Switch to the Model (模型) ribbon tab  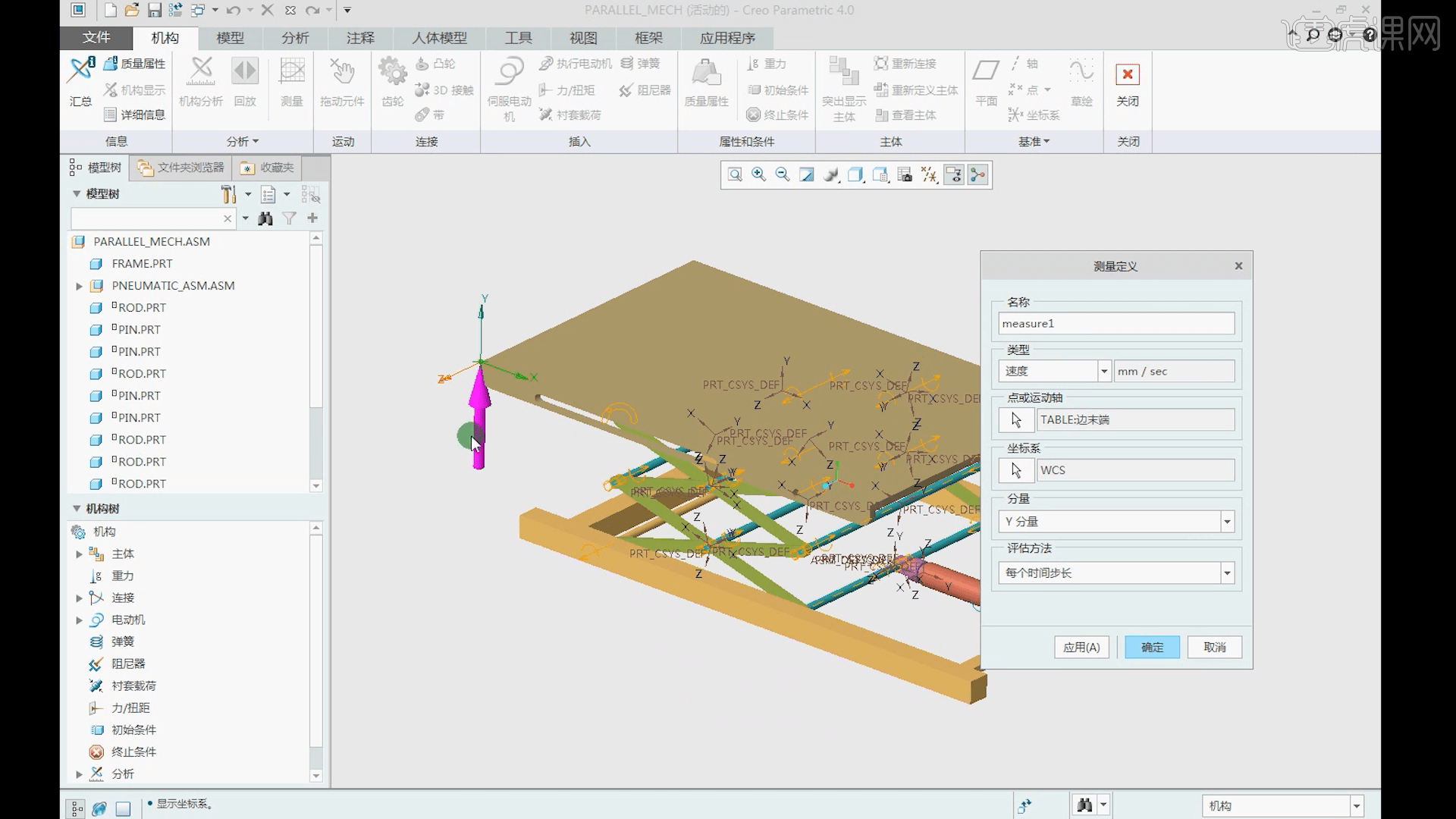[x=230, y=38]
